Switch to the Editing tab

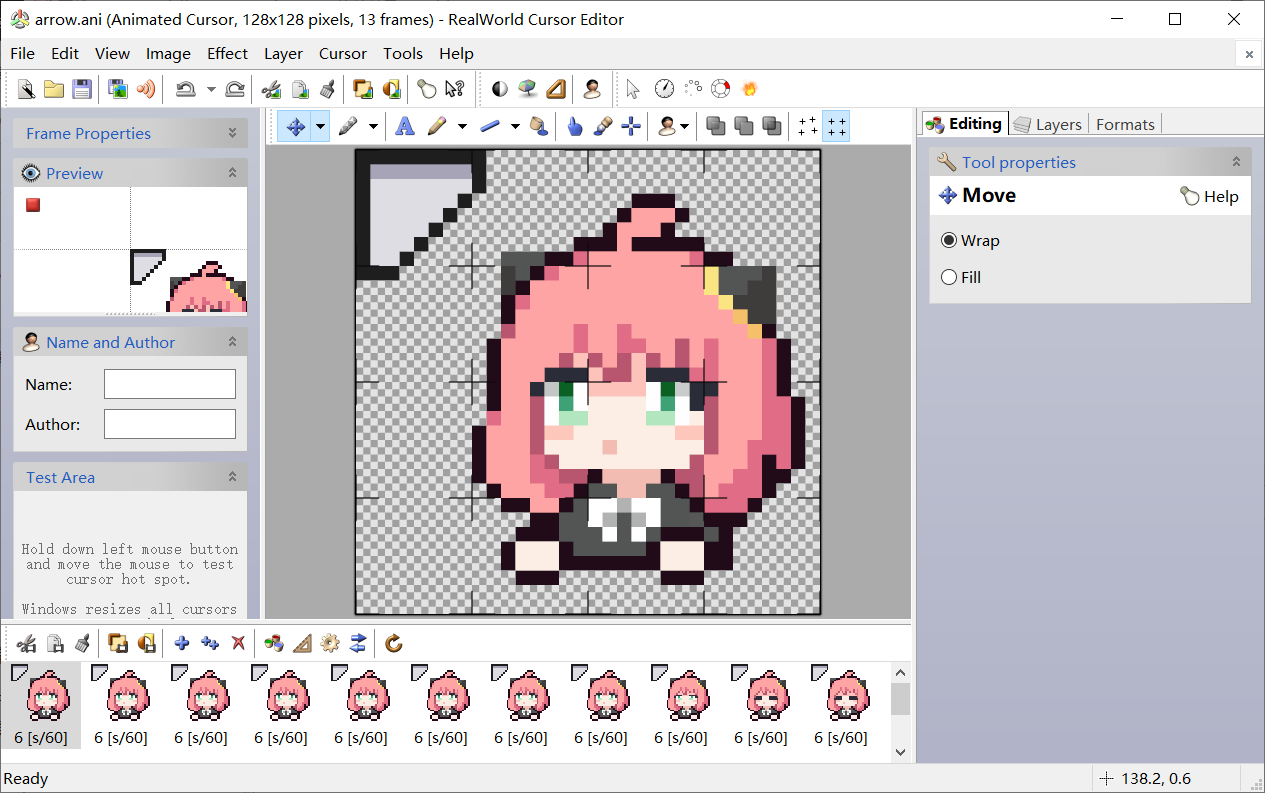click(x=964, y=124)
